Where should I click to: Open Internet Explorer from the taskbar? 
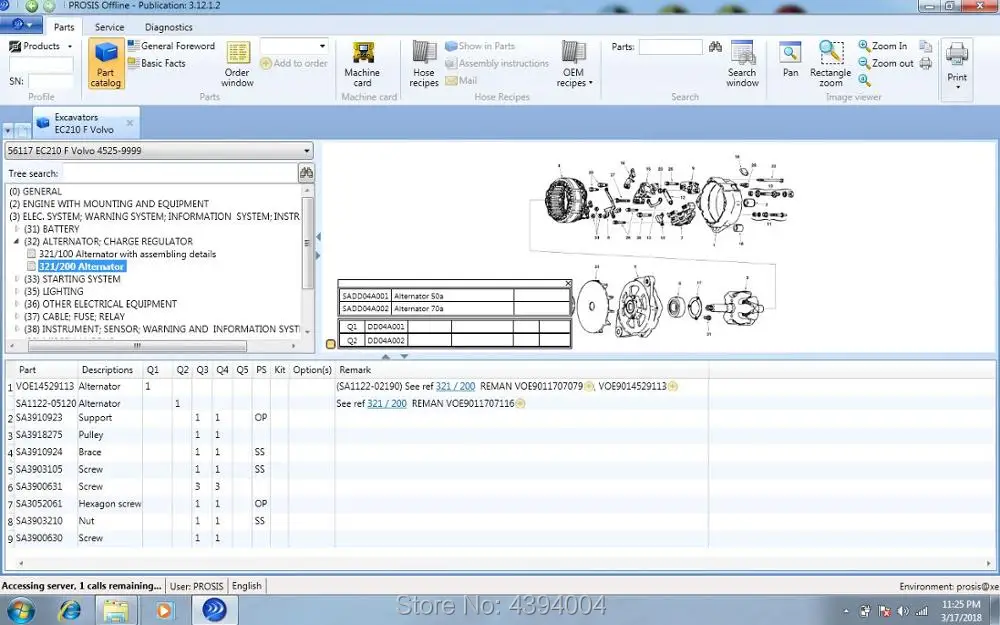tap(69, 610)
